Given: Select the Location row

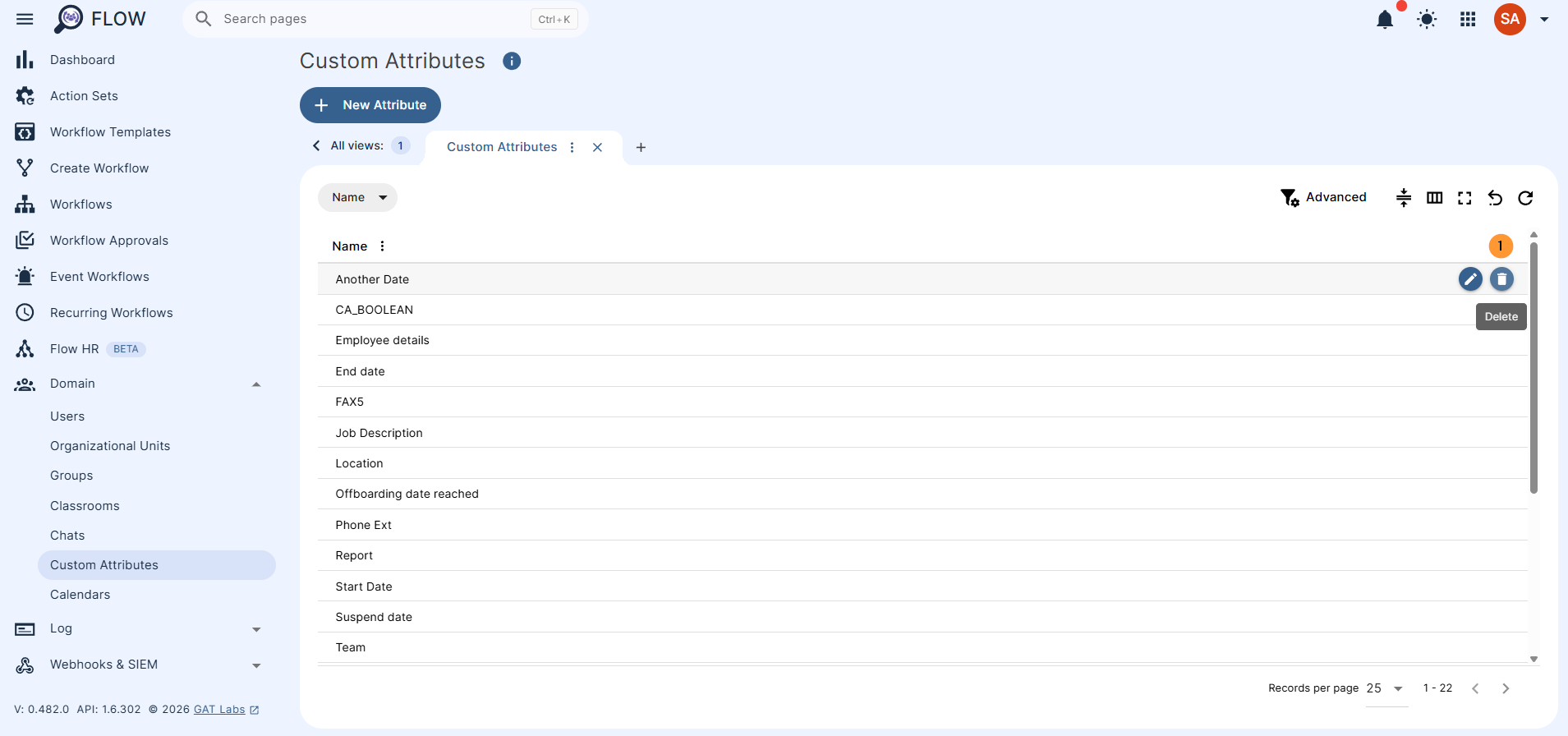Looking at the screenshot, I should point(922,463).
